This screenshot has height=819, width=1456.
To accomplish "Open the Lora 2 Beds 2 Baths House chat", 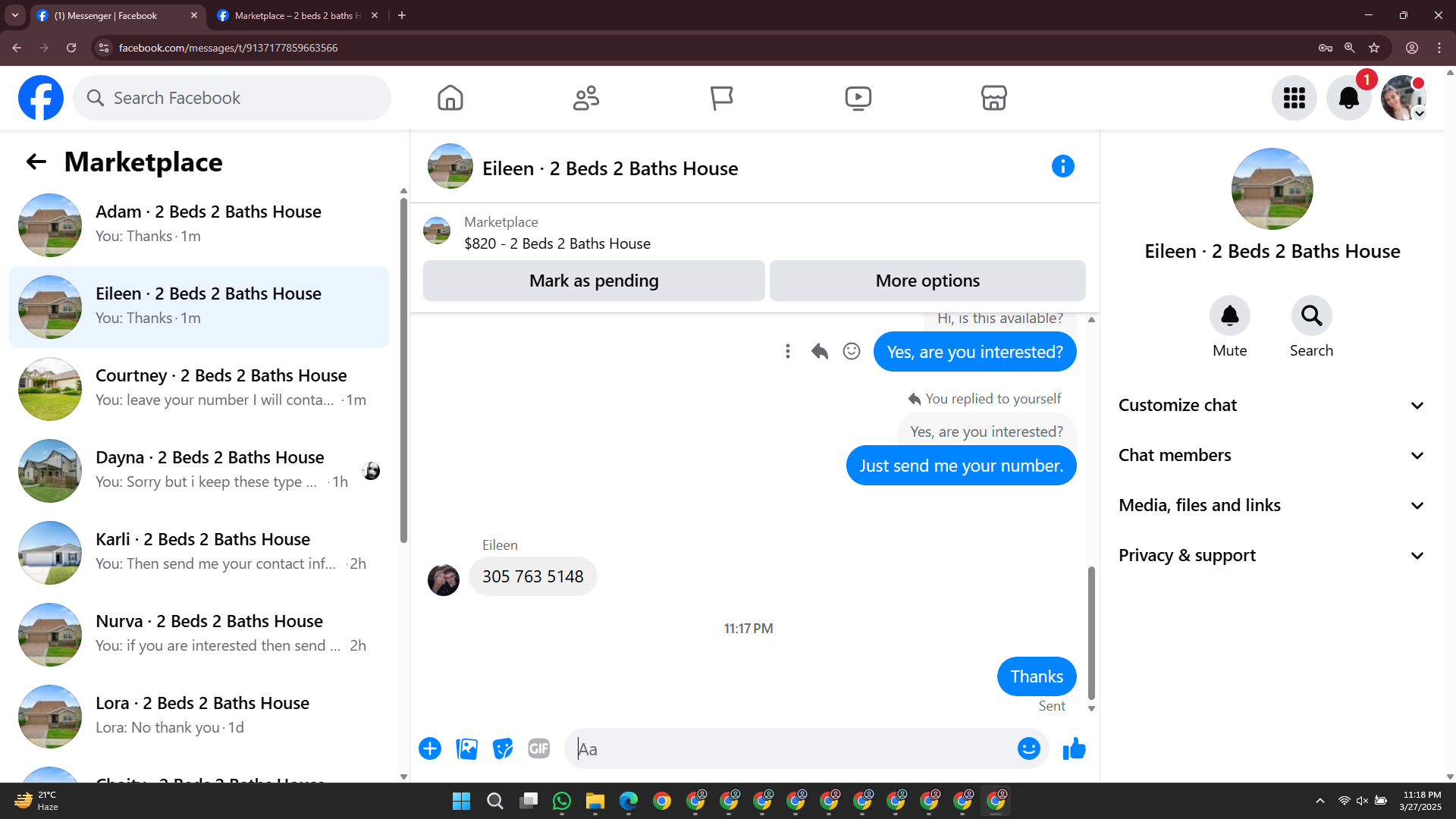I will [x=199, y=716].
